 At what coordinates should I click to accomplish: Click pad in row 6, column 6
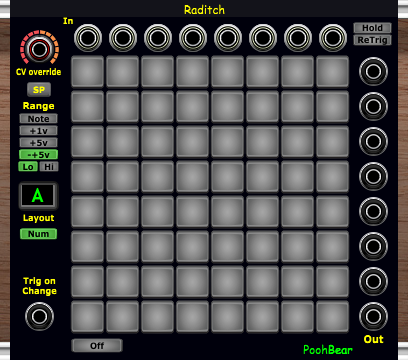[262, 246]
